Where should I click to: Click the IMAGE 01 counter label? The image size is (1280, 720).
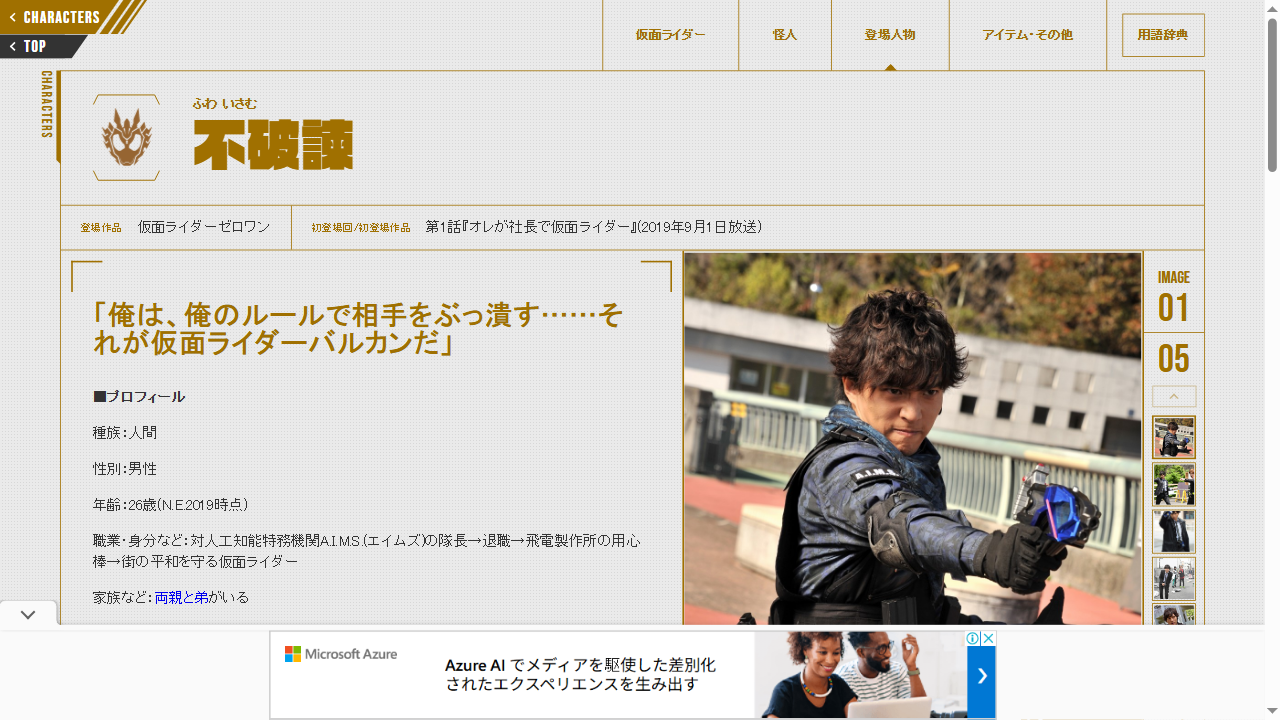[1174, 297]
